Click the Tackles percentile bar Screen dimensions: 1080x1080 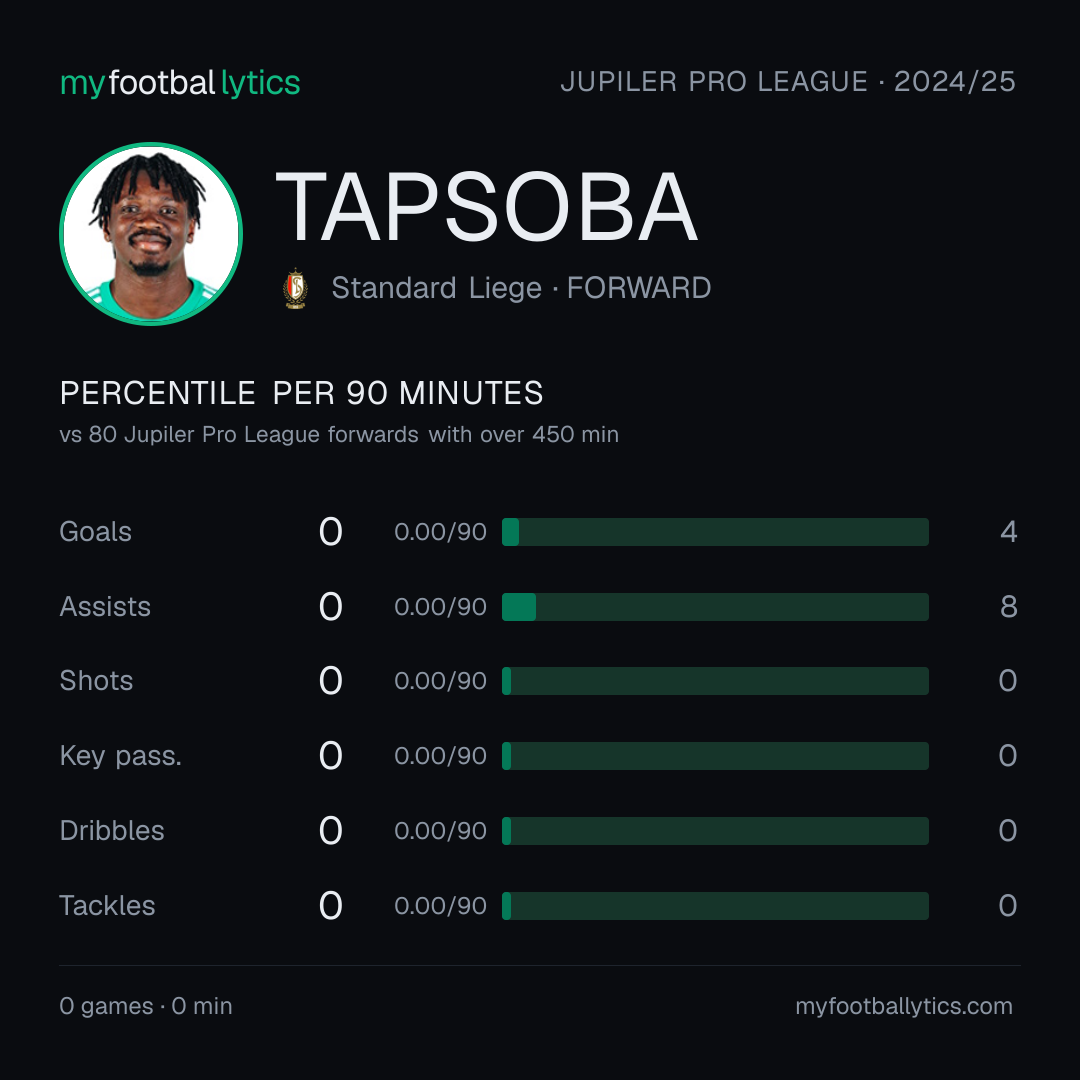pyautogui.click(x=715, y=906)
